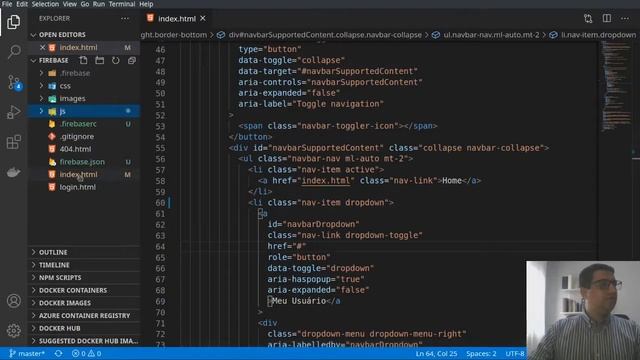
Task: Open the File menu
Action: click(x=7, y=4)
